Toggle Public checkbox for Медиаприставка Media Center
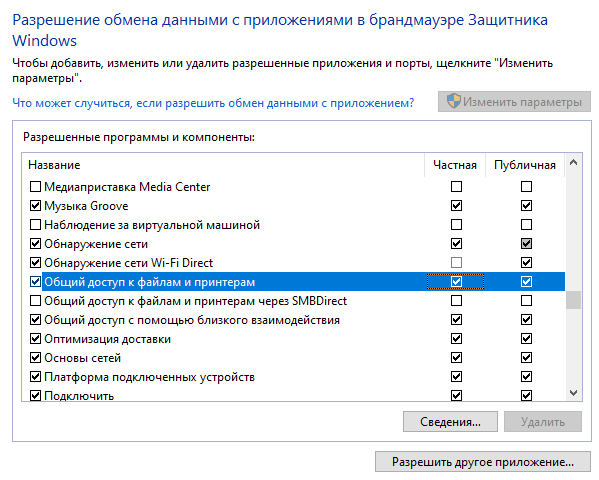 526,186
